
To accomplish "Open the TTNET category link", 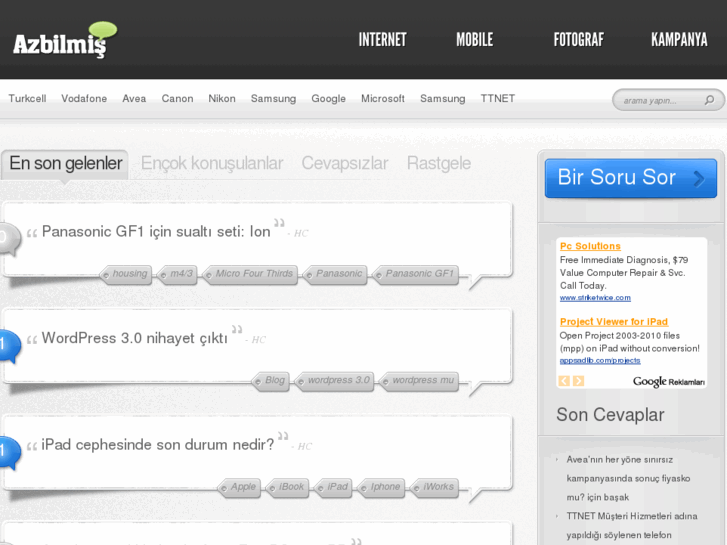I will [497, 98].
